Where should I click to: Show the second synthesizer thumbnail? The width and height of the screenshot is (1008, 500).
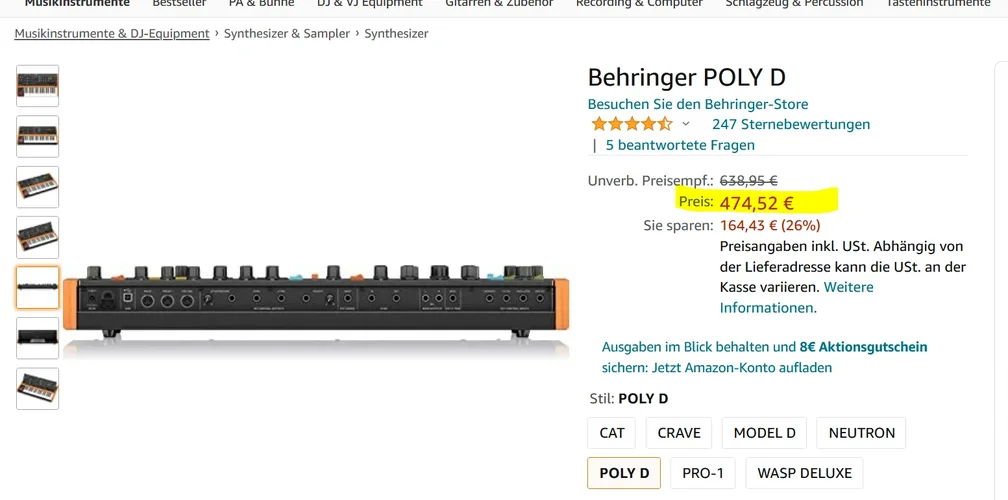click(38, 137)
